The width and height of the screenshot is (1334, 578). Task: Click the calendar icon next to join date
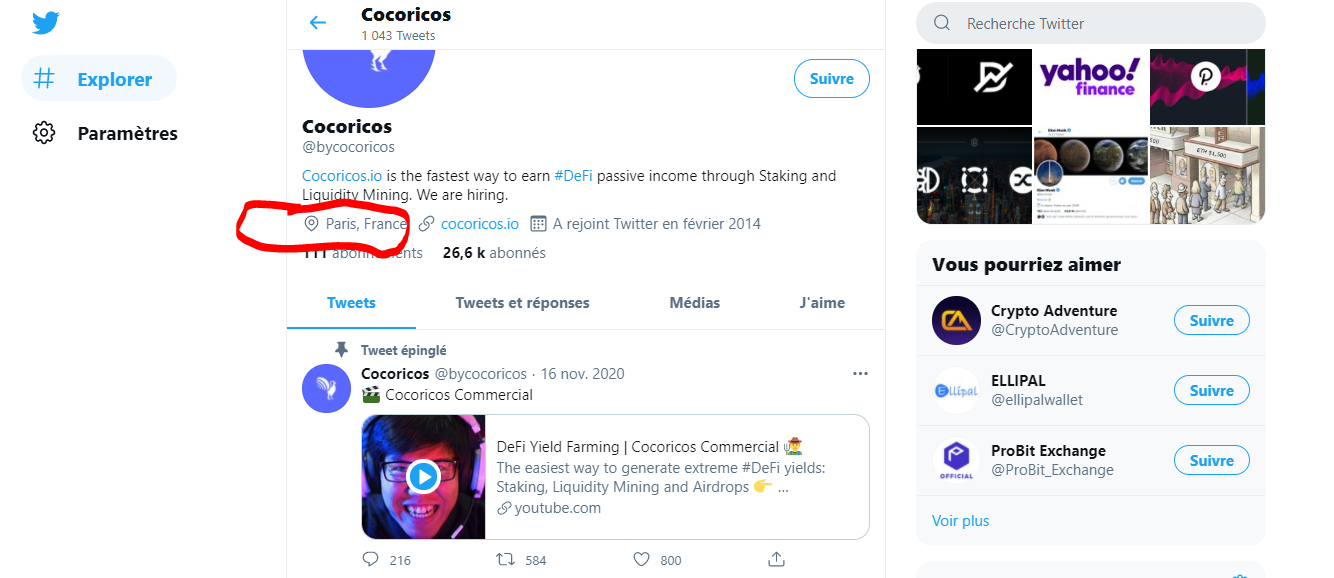tap(537, 223)
